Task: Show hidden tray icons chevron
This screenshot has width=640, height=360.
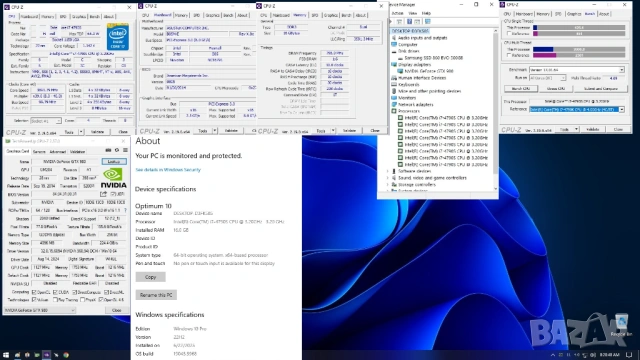Action: [x=553, y=355]
